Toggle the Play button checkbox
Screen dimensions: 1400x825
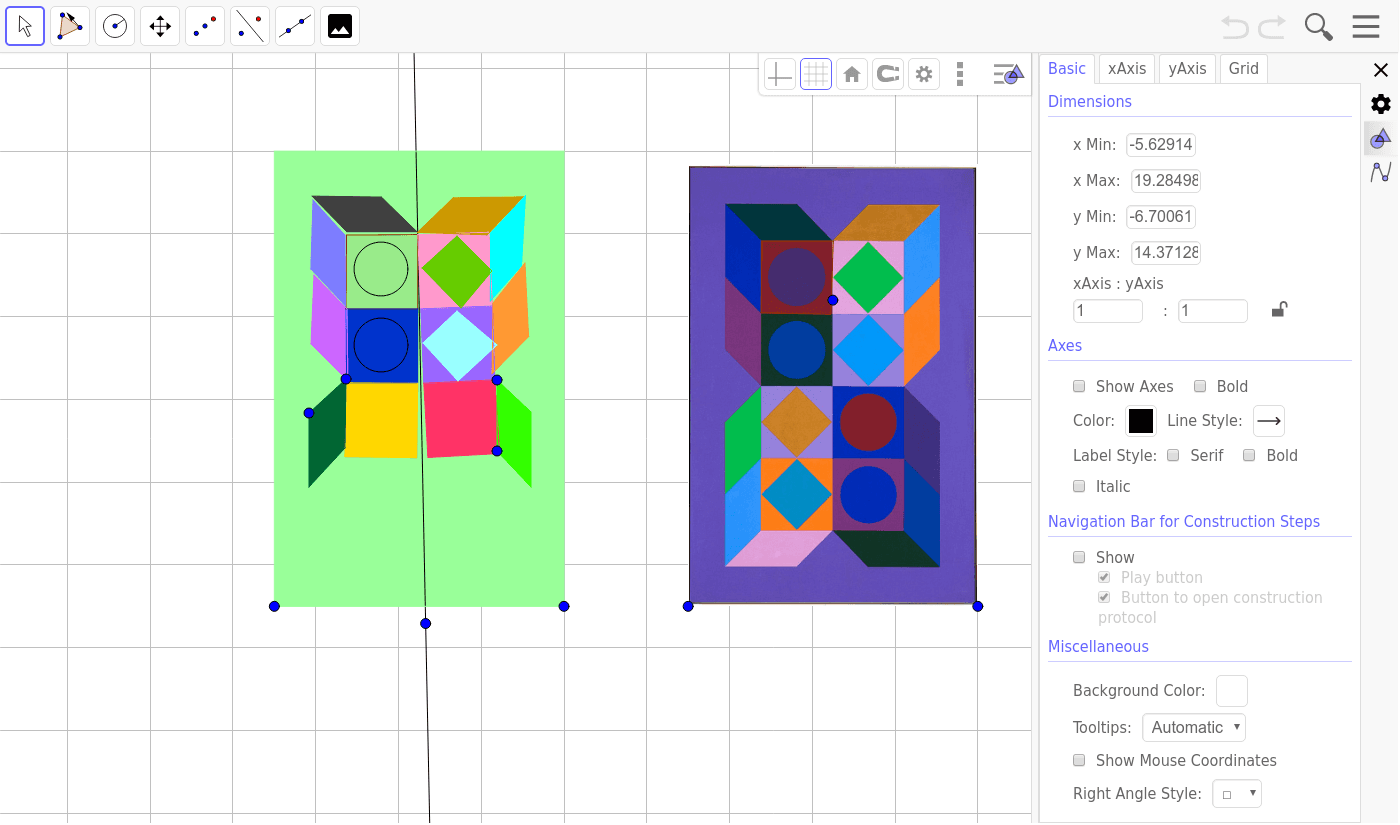coord(1104,577)
